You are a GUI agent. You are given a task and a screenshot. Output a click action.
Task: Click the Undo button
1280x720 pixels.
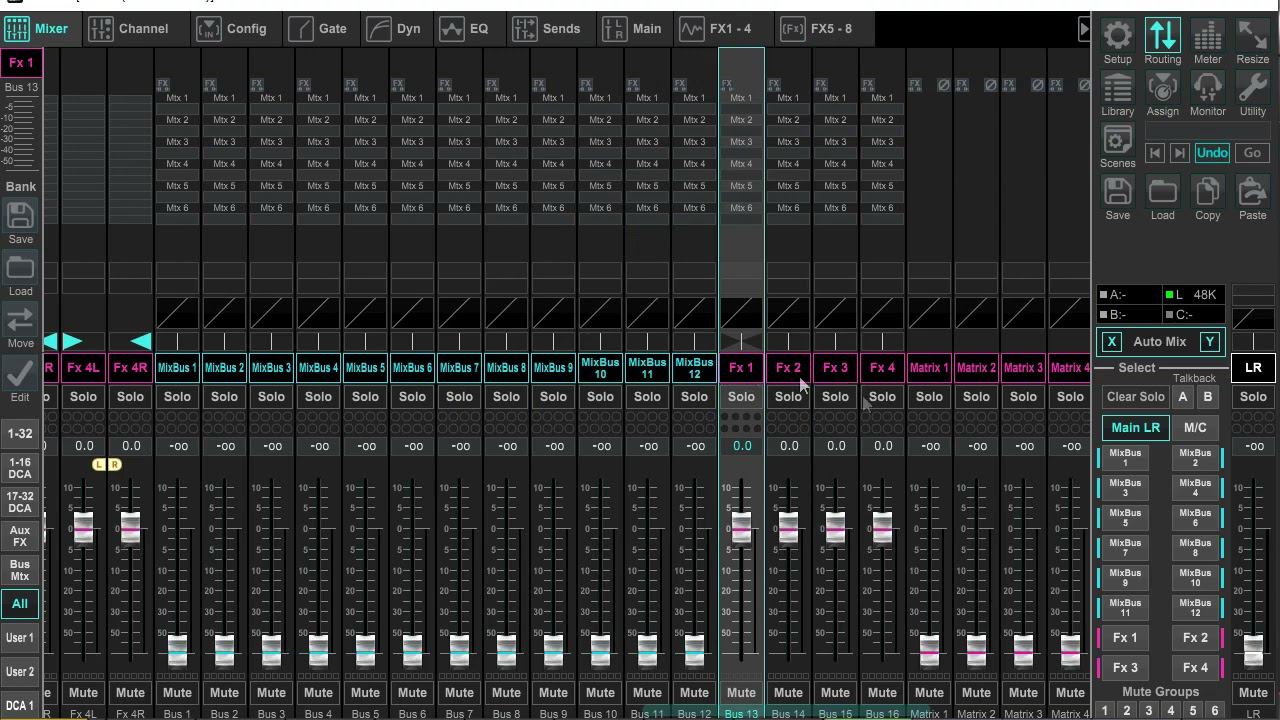(1211, 153)
